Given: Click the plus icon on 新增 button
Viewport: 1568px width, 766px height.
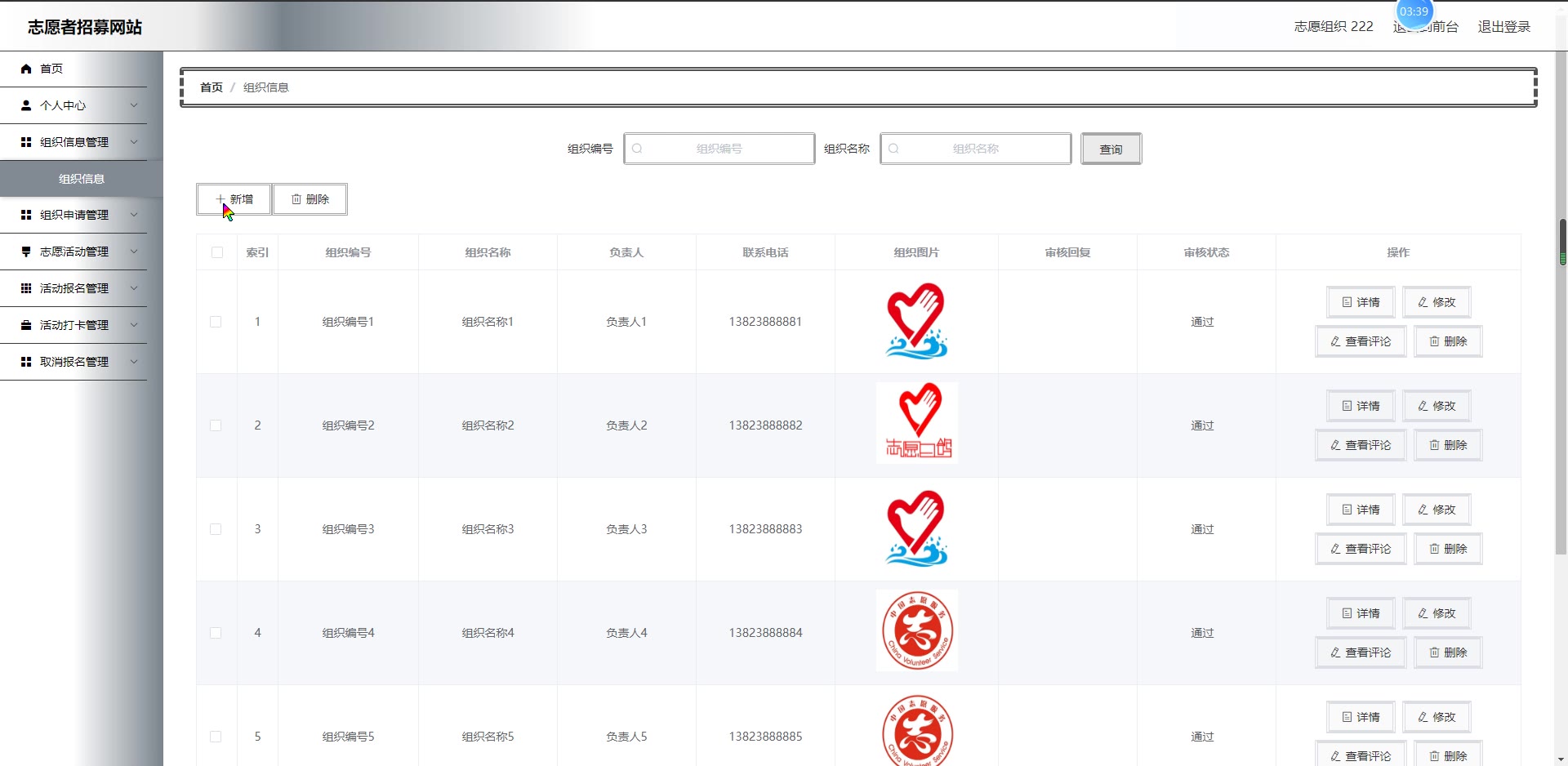Looking at the screenshot, I should click(220, 199).
